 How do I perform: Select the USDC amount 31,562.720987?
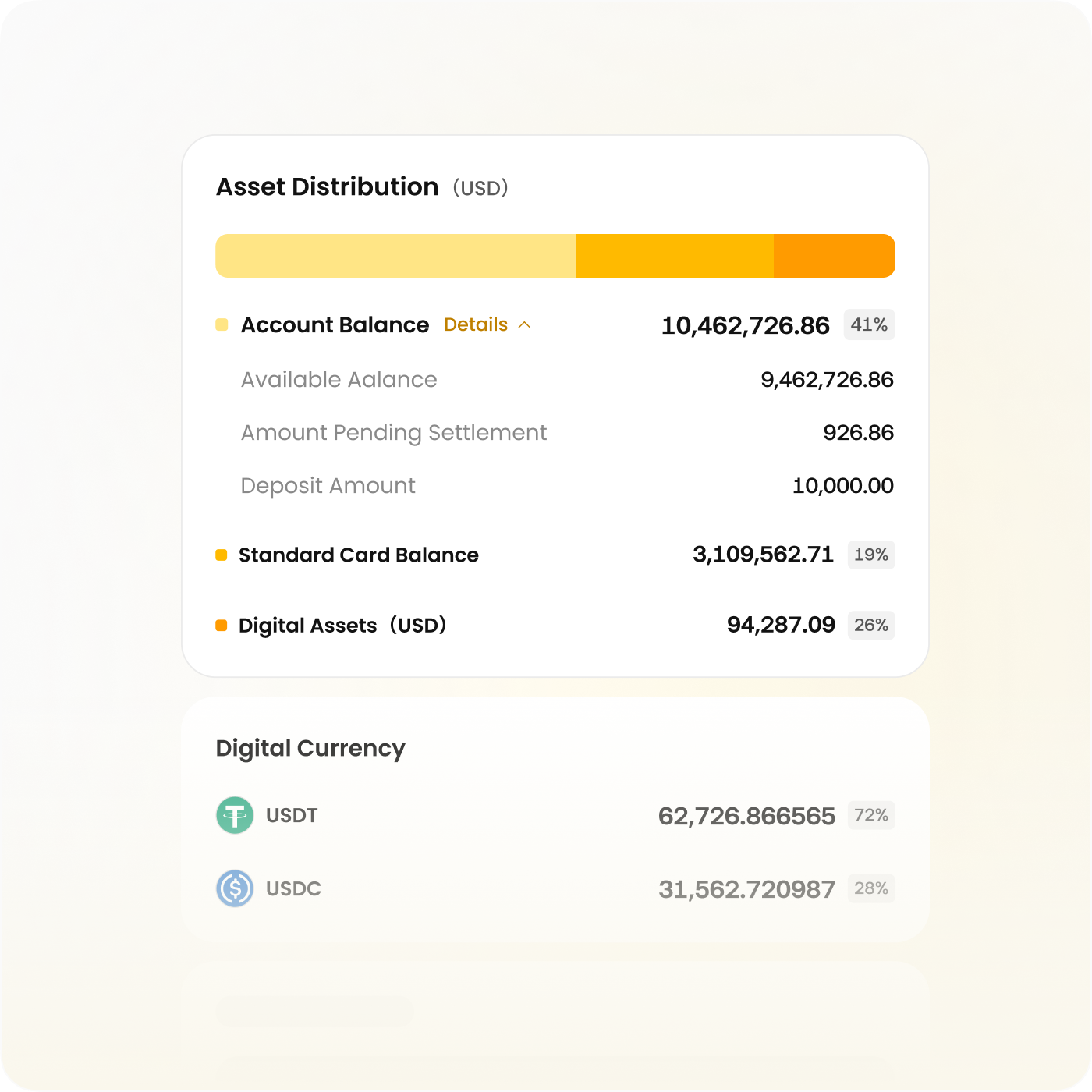tap(747, 889)
